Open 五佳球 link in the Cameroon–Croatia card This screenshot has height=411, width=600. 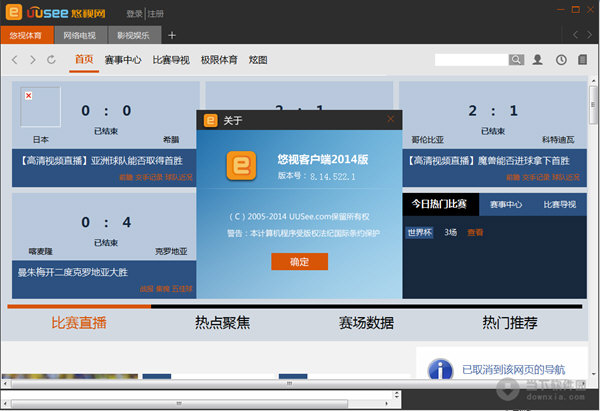click(182, 289)
